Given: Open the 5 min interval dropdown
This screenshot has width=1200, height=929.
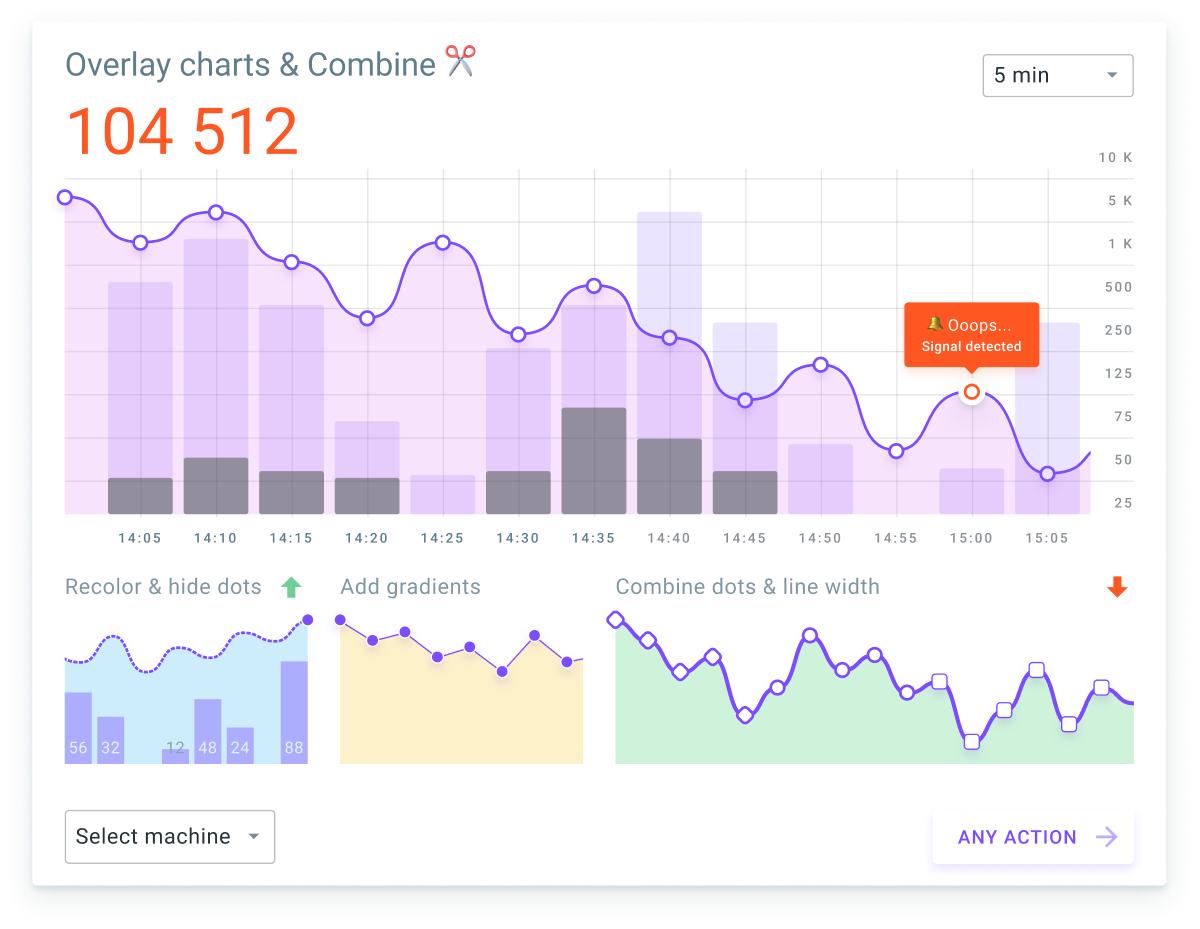Looking at the screenshot, I should (1057, 75).
